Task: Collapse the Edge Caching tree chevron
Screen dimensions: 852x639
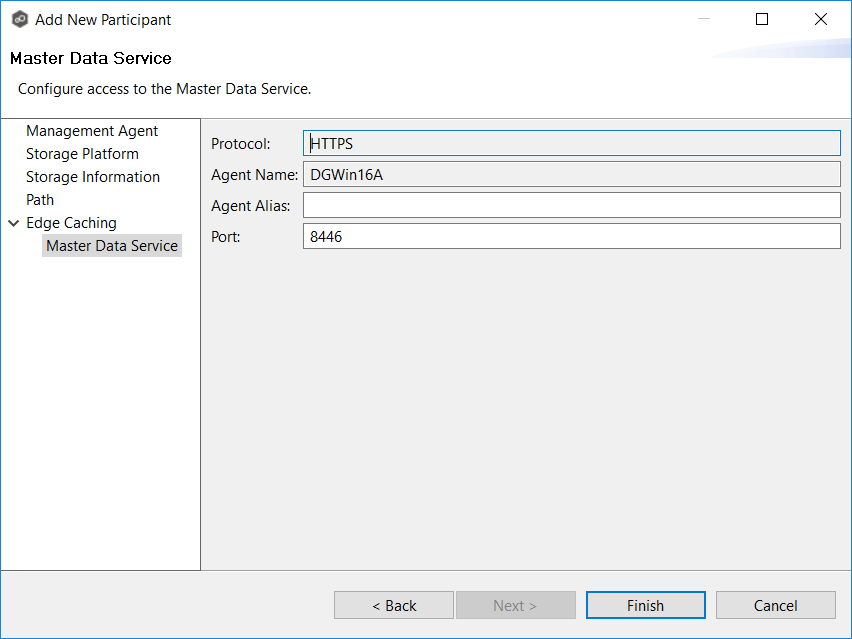Action: click(14, 223)
